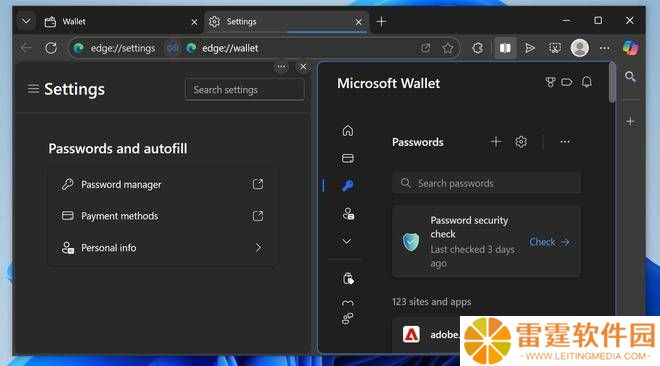Add a sidebar app with plus

point(630,122)
